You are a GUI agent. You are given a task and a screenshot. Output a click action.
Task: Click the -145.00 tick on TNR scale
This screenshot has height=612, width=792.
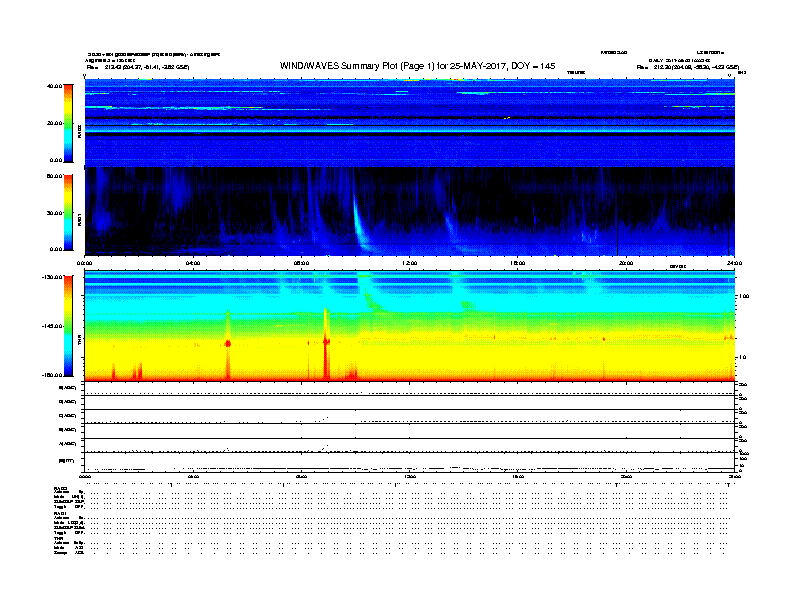point(51,326)
